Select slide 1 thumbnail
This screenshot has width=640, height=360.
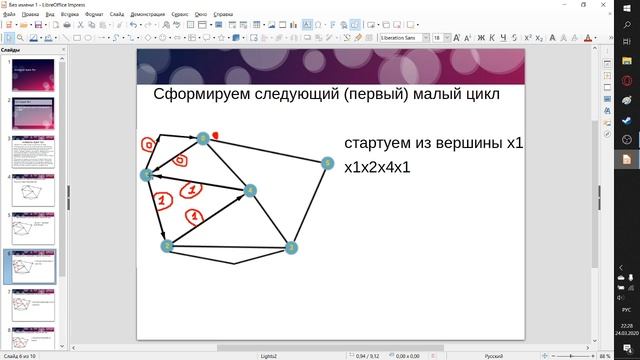(x=33, y=75)
